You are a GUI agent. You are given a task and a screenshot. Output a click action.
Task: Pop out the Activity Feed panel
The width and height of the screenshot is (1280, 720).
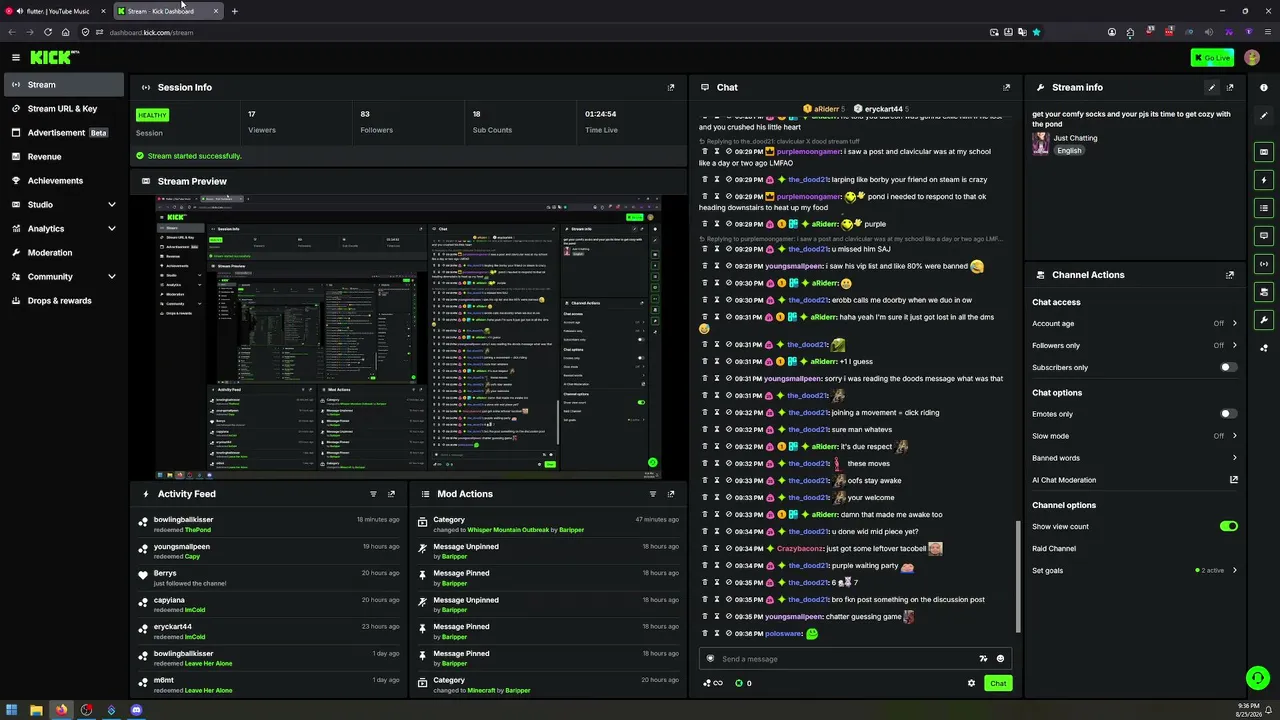(x=391, y=494)
